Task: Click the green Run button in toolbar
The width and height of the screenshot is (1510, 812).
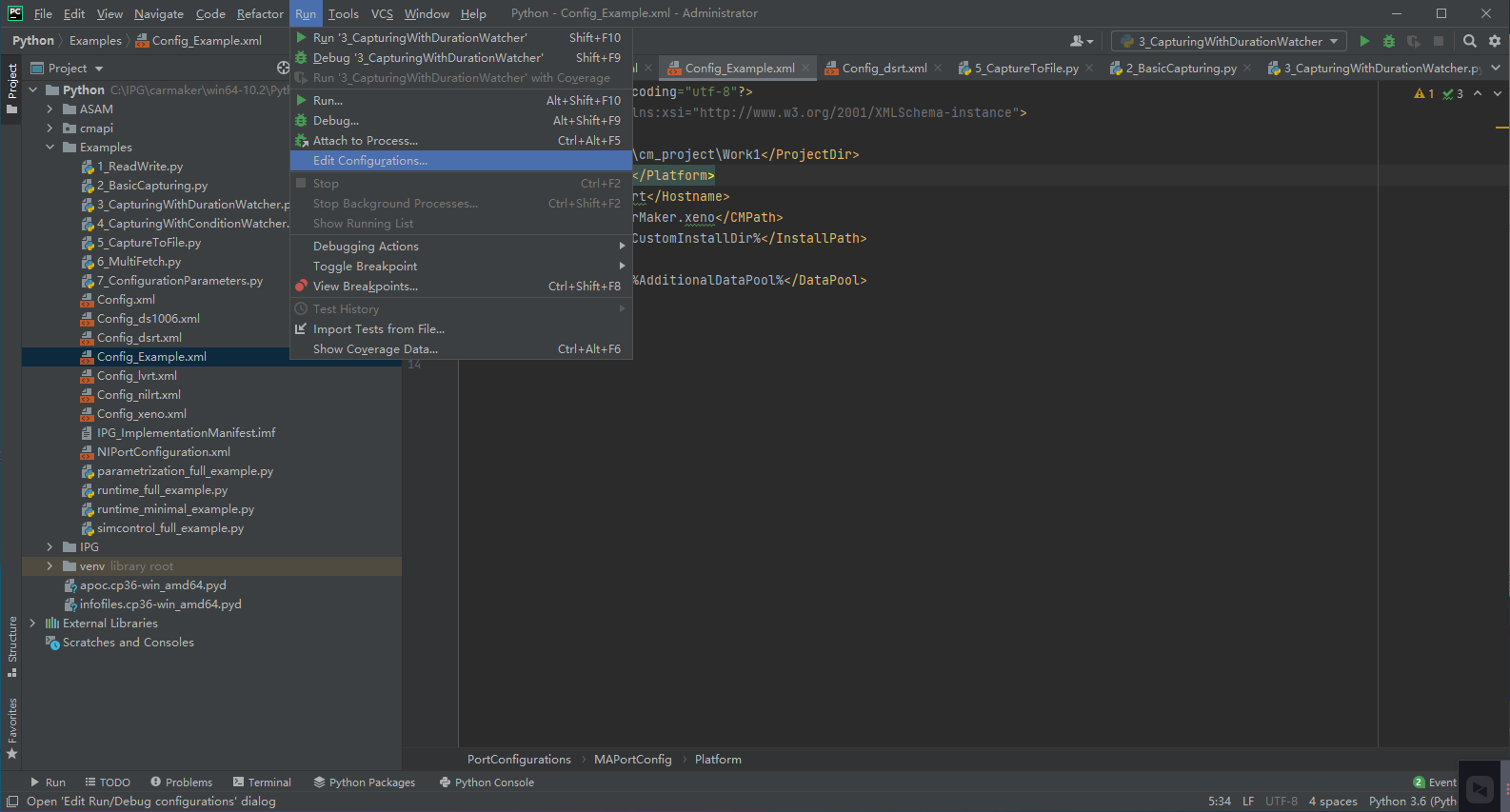Action: point(1364,41)
